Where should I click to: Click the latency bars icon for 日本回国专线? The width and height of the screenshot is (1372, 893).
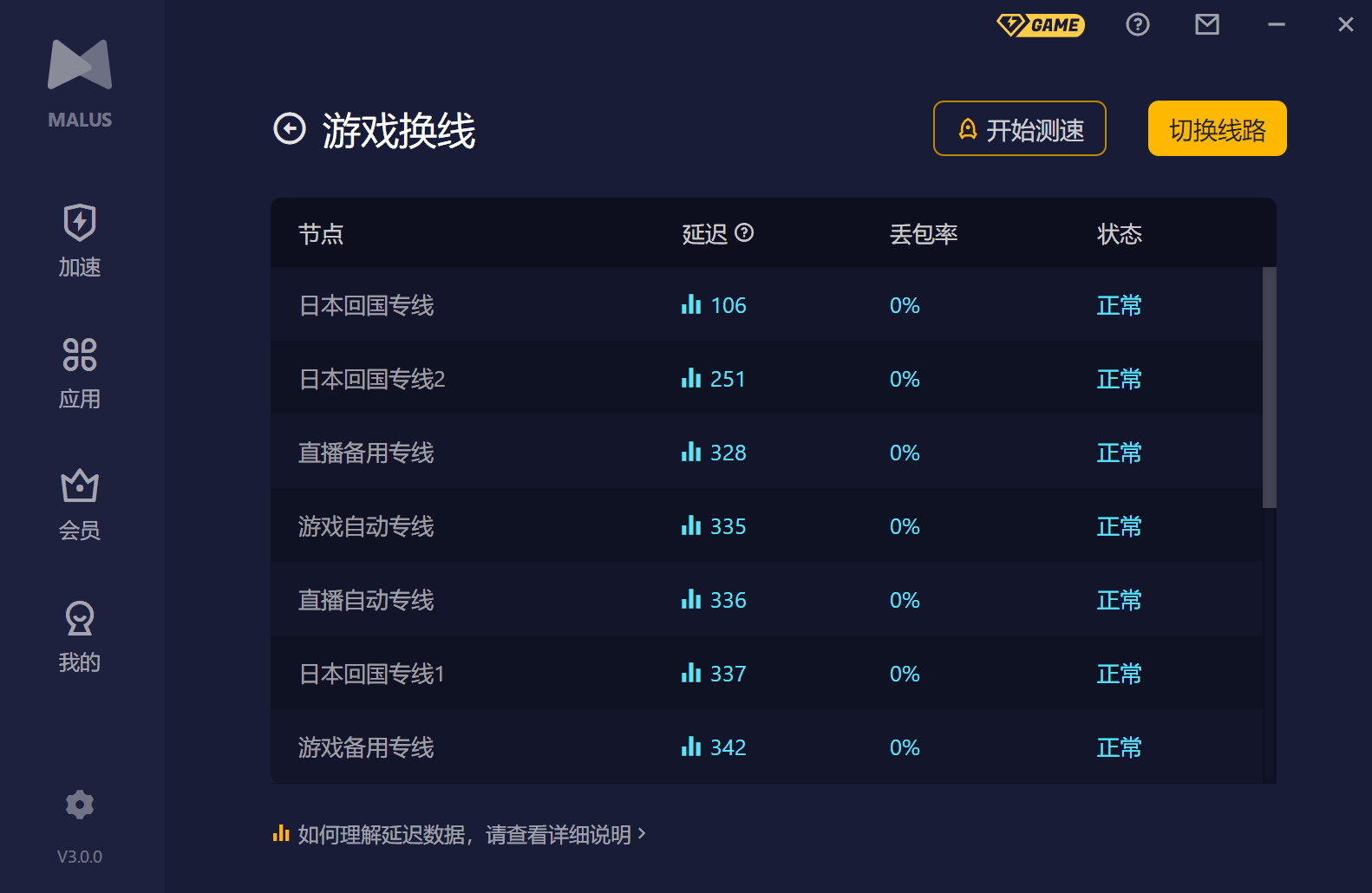[x=691, y=304]
